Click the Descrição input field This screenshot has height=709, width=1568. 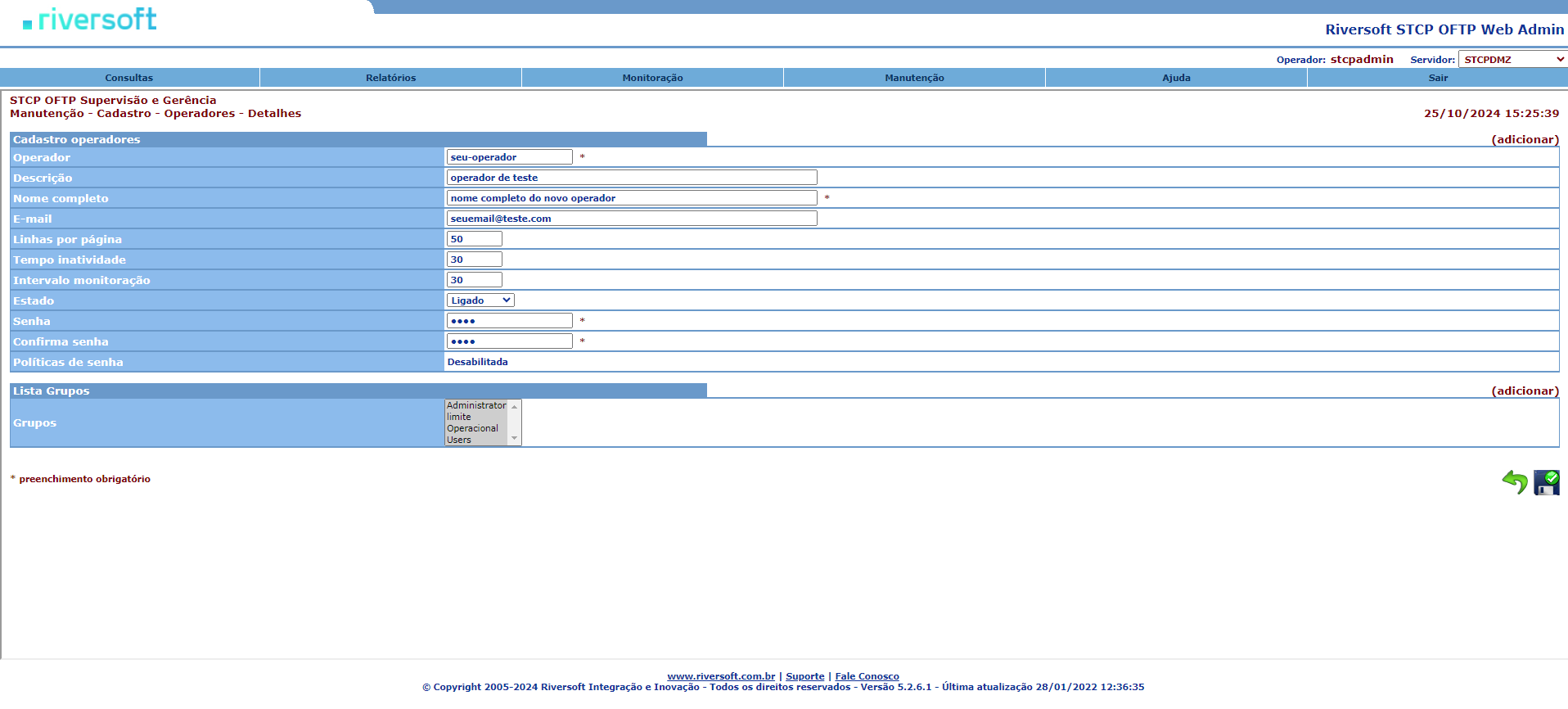(632, 178)
